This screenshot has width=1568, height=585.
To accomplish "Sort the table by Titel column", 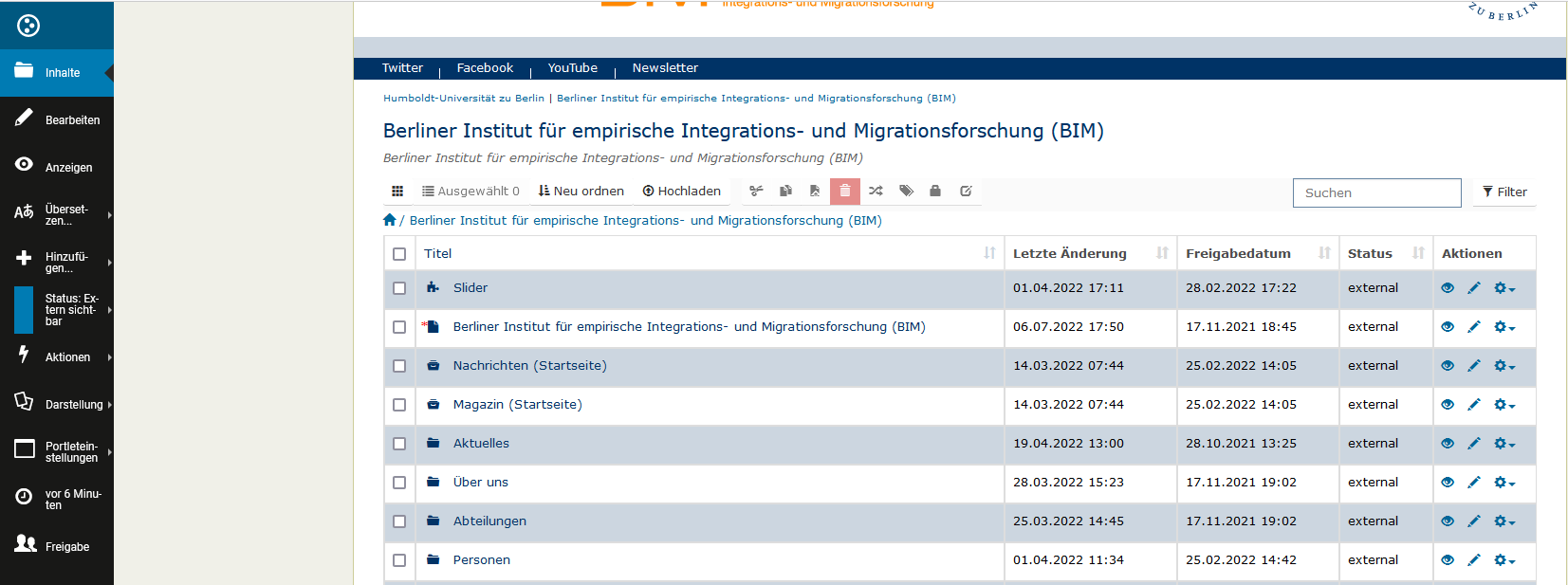I will click(x=710, y=253).
